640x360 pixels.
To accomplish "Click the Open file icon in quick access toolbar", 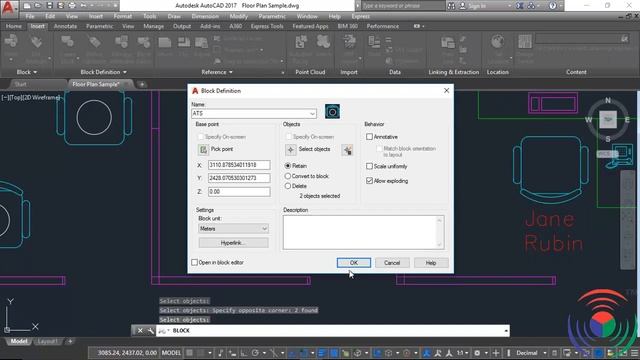I will point(38,6).
